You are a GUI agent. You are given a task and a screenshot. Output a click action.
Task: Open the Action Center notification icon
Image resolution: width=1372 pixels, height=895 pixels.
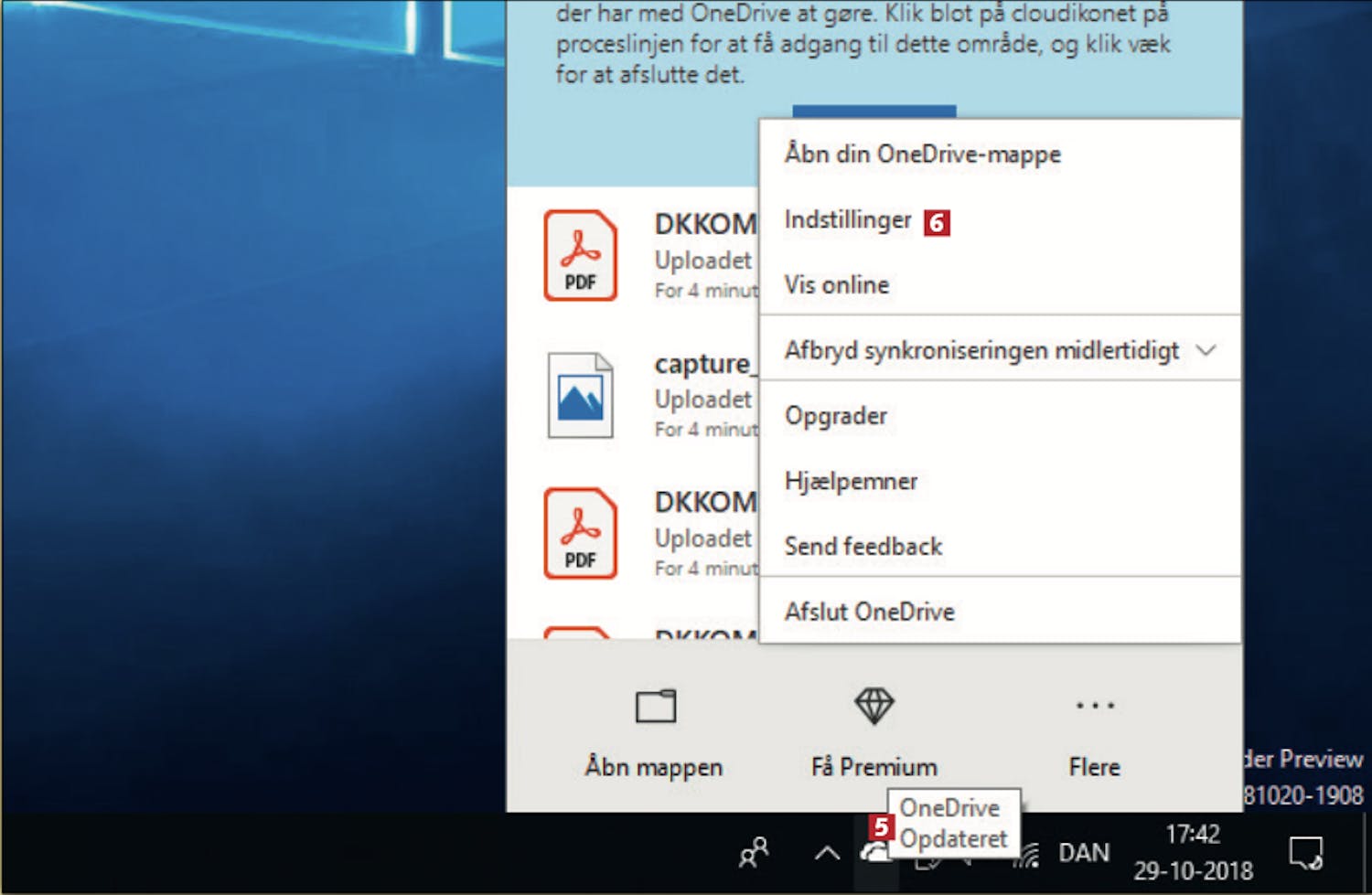pos(1306,853)
